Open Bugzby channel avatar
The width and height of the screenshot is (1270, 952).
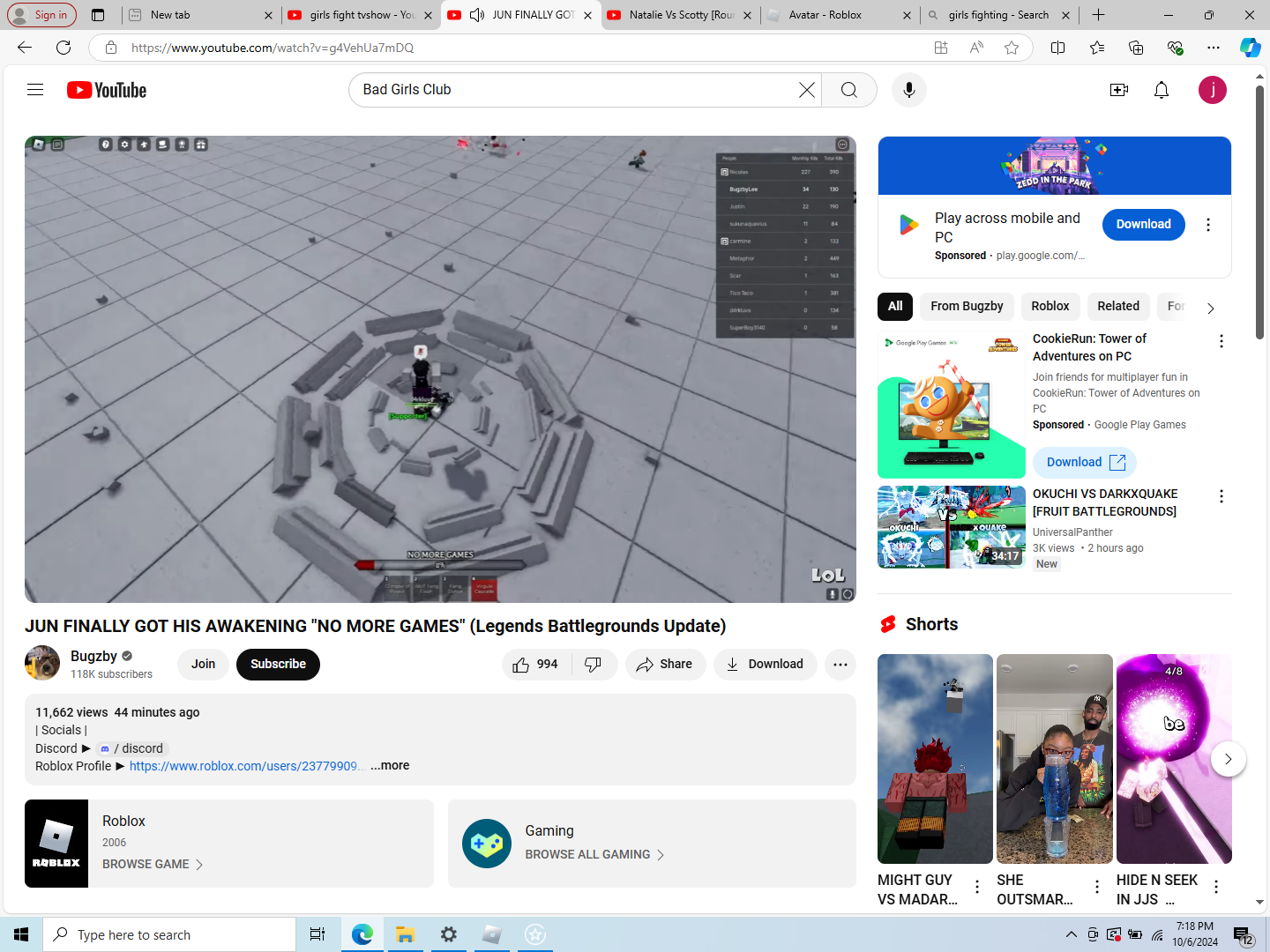pyautogui.click(x=42, y=664)
